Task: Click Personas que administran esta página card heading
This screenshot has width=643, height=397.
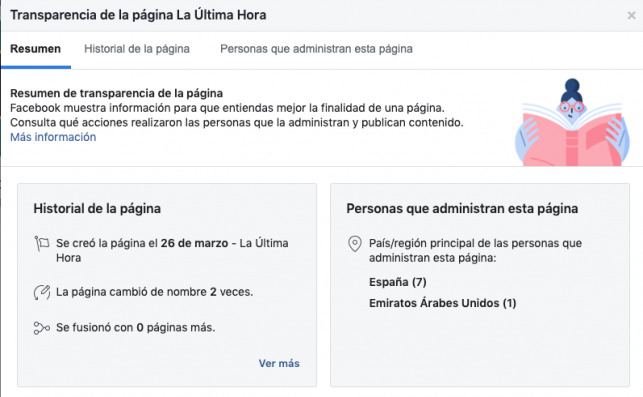Action: 462,209
